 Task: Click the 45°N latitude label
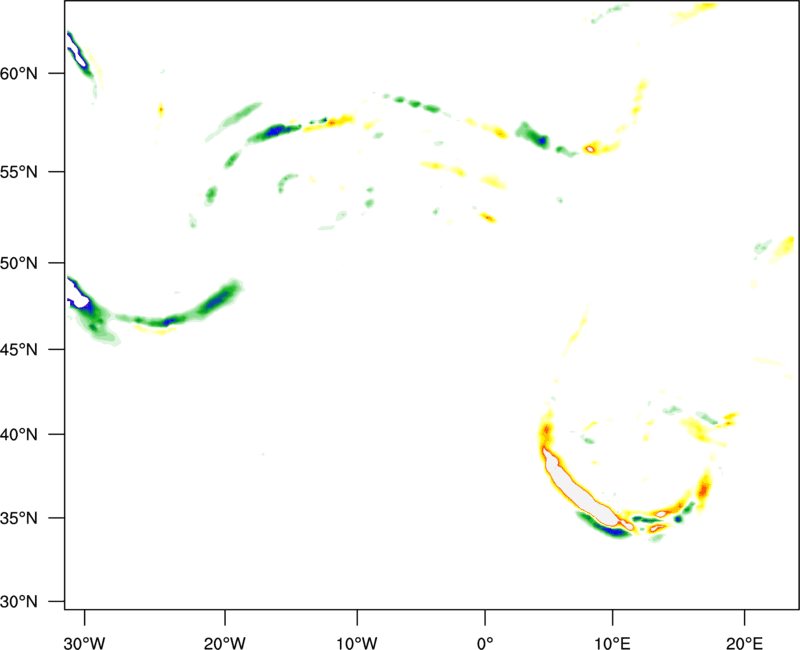19,350
